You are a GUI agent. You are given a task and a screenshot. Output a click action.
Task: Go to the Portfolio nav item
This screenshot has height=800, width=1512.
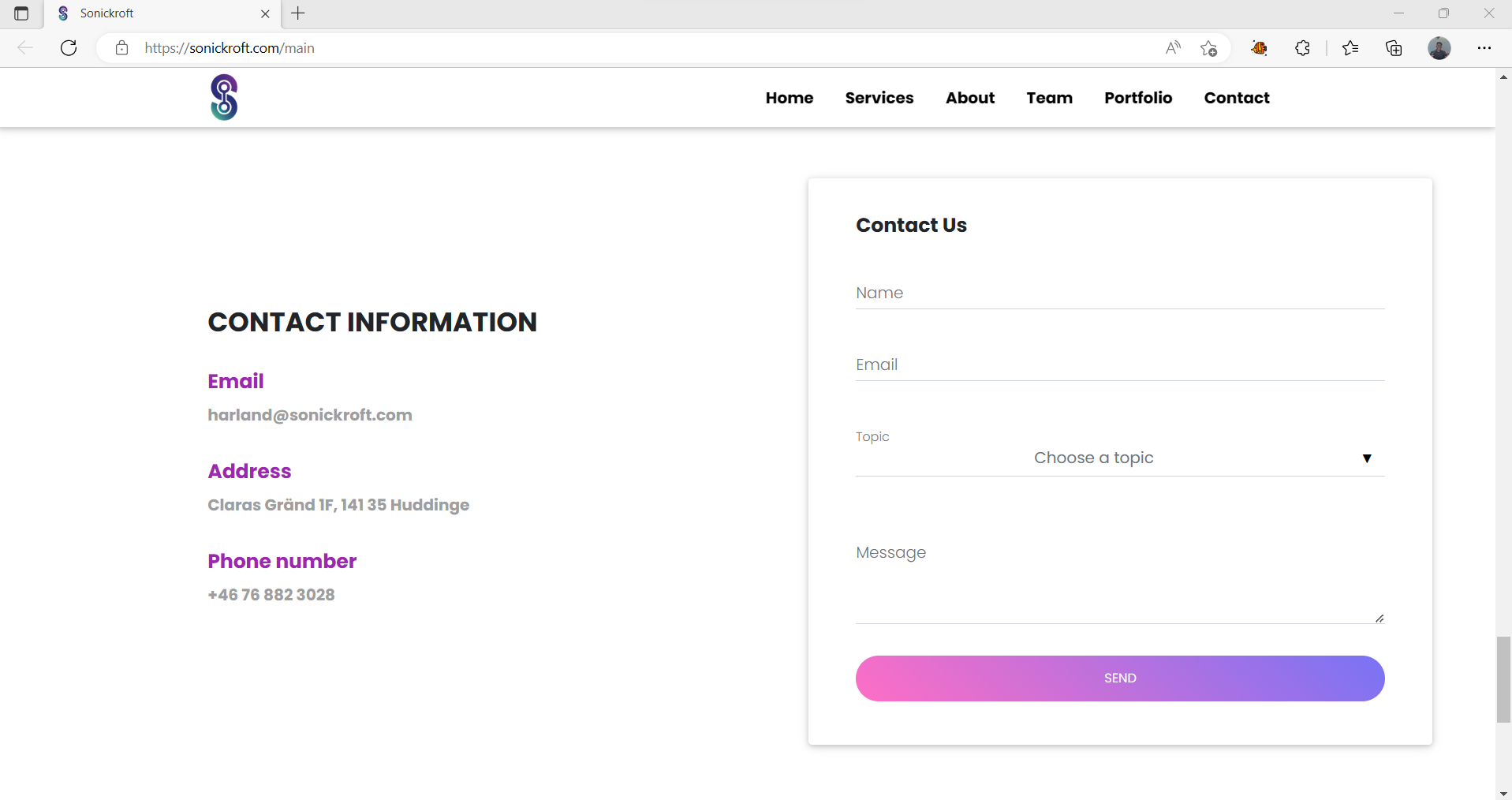pyautogui.click(x=1137, y=98)
